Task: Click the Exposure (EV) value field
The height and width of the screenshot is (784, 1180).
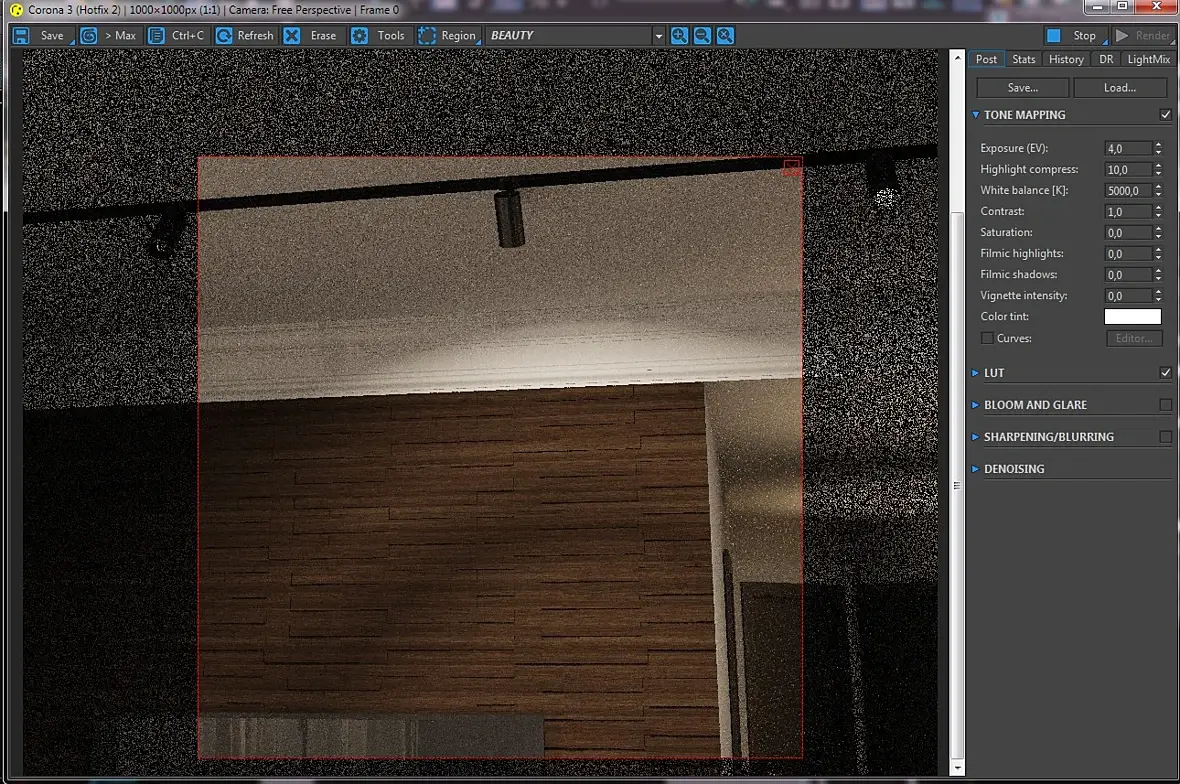Action: [1128, 149]
